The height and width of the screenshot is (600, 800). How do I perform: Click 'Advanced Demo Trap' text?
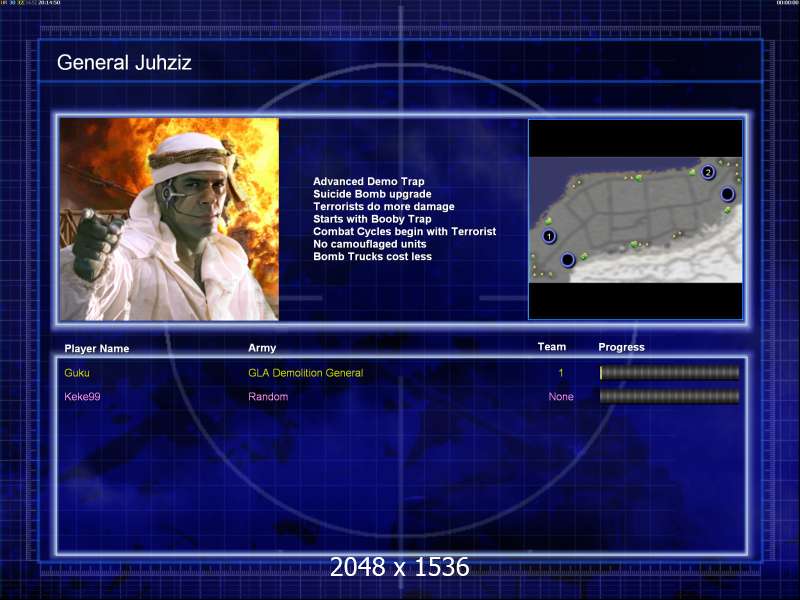pos(368,181)
